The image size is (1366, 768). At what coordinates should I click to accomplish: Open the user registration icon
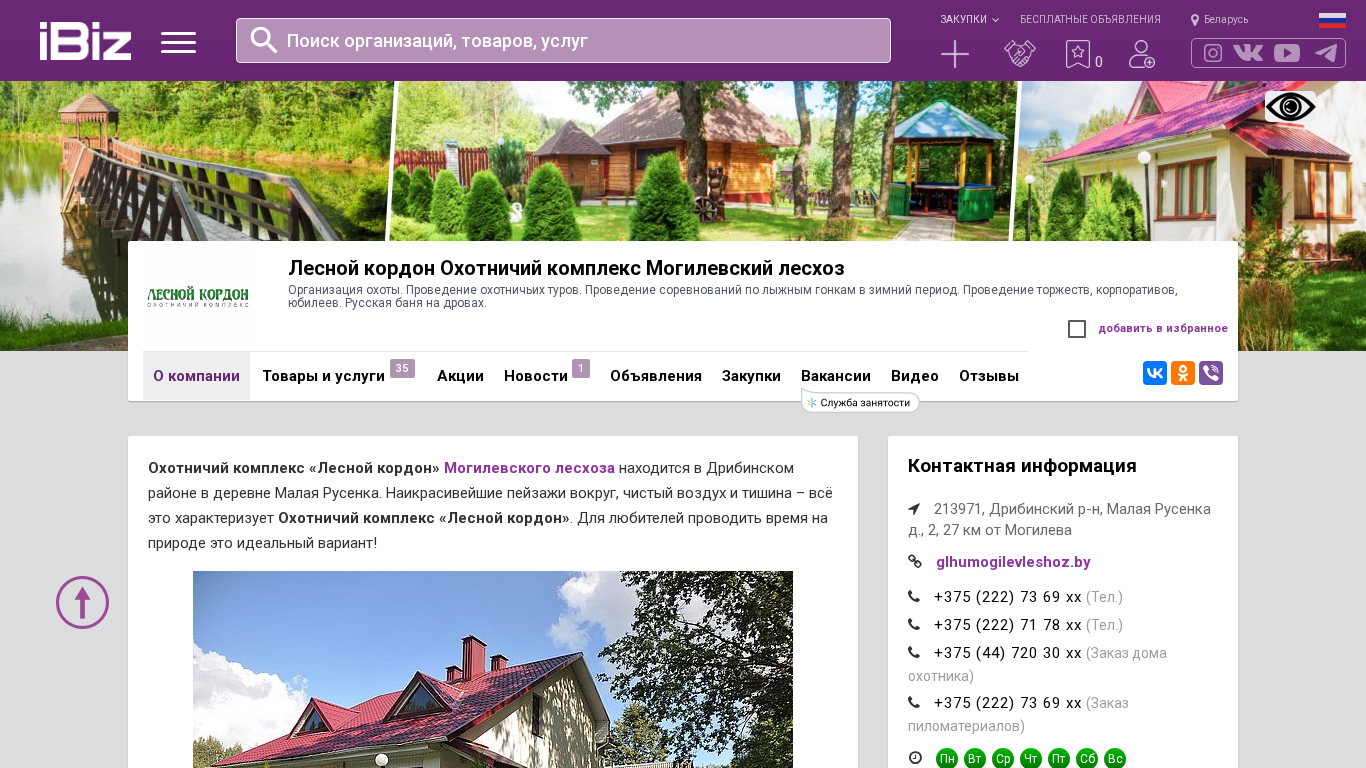[x=1141, y=54]
